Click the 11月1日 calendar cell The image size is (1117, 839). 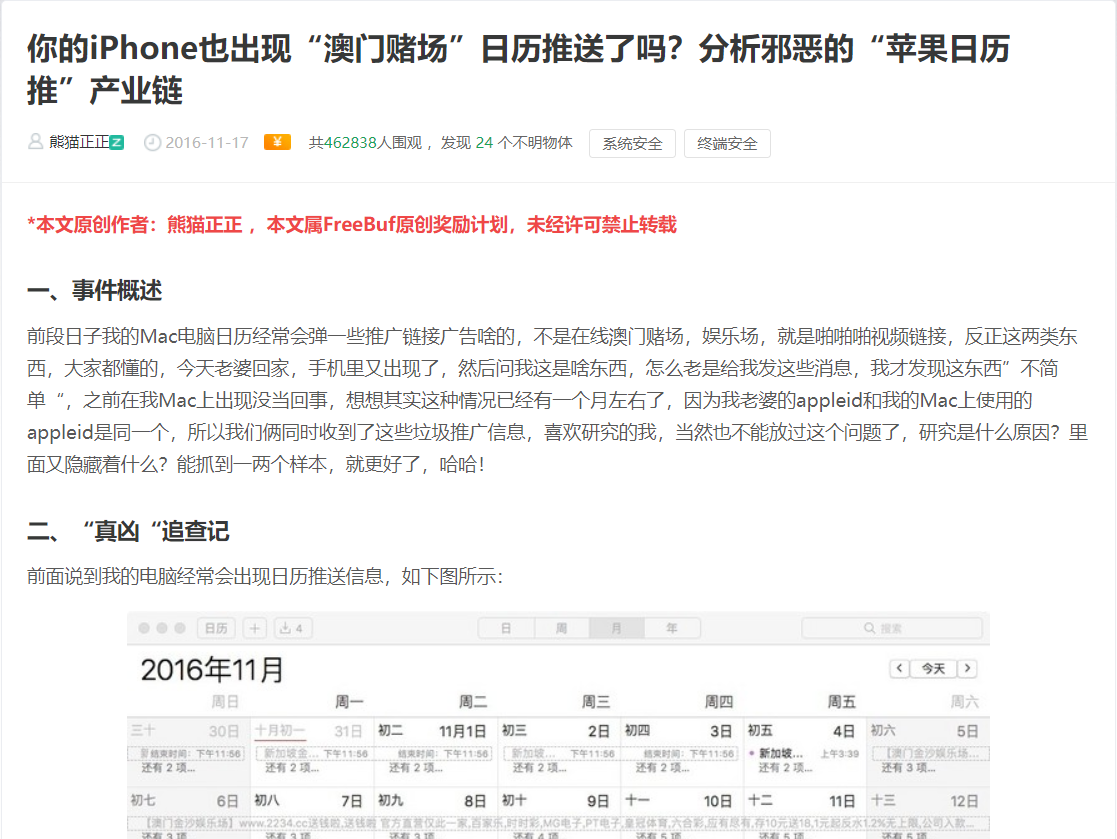pyautogui.click(x=434, y=751)
